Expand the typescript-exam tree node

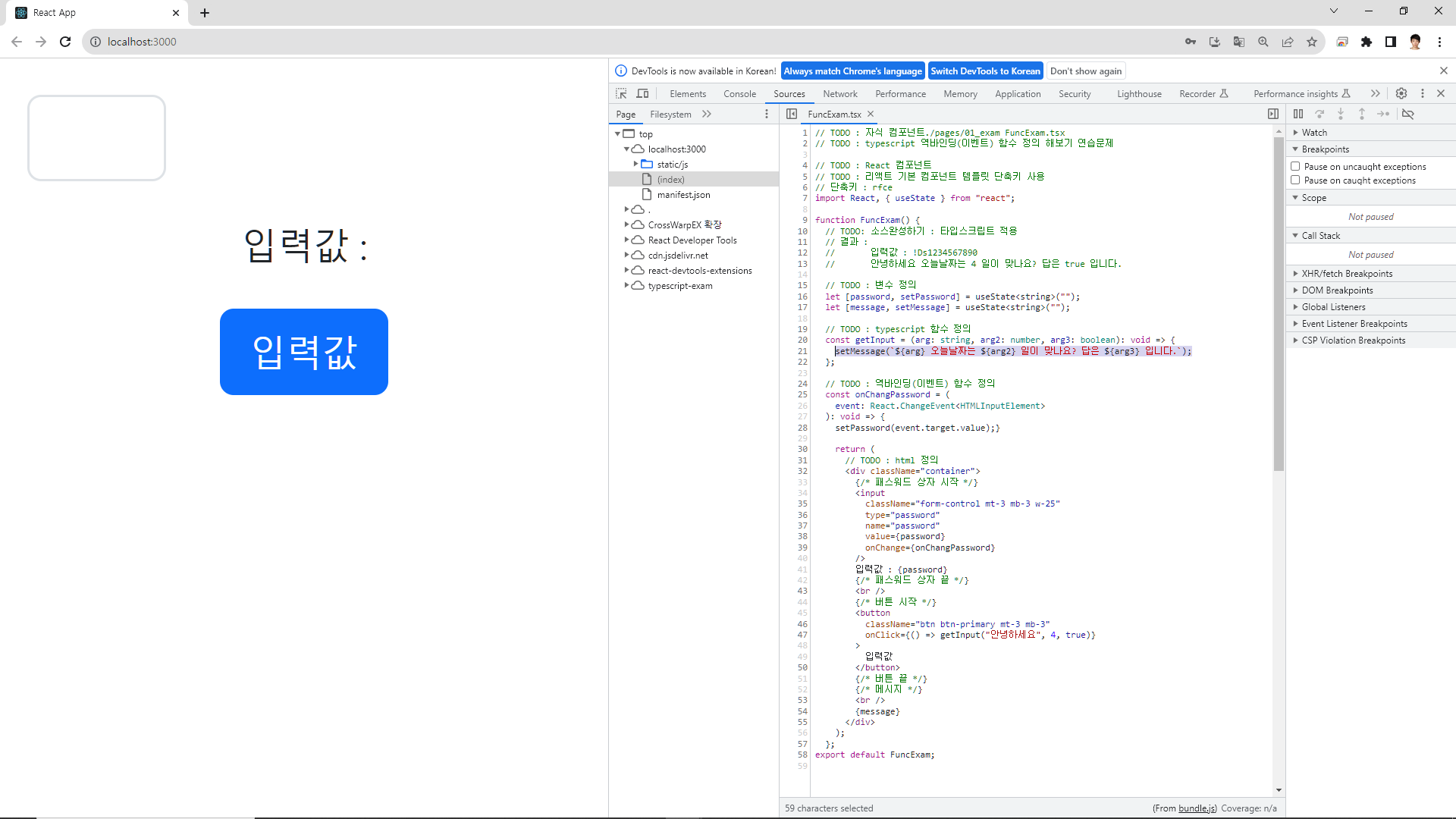click(x=626, y=285)
